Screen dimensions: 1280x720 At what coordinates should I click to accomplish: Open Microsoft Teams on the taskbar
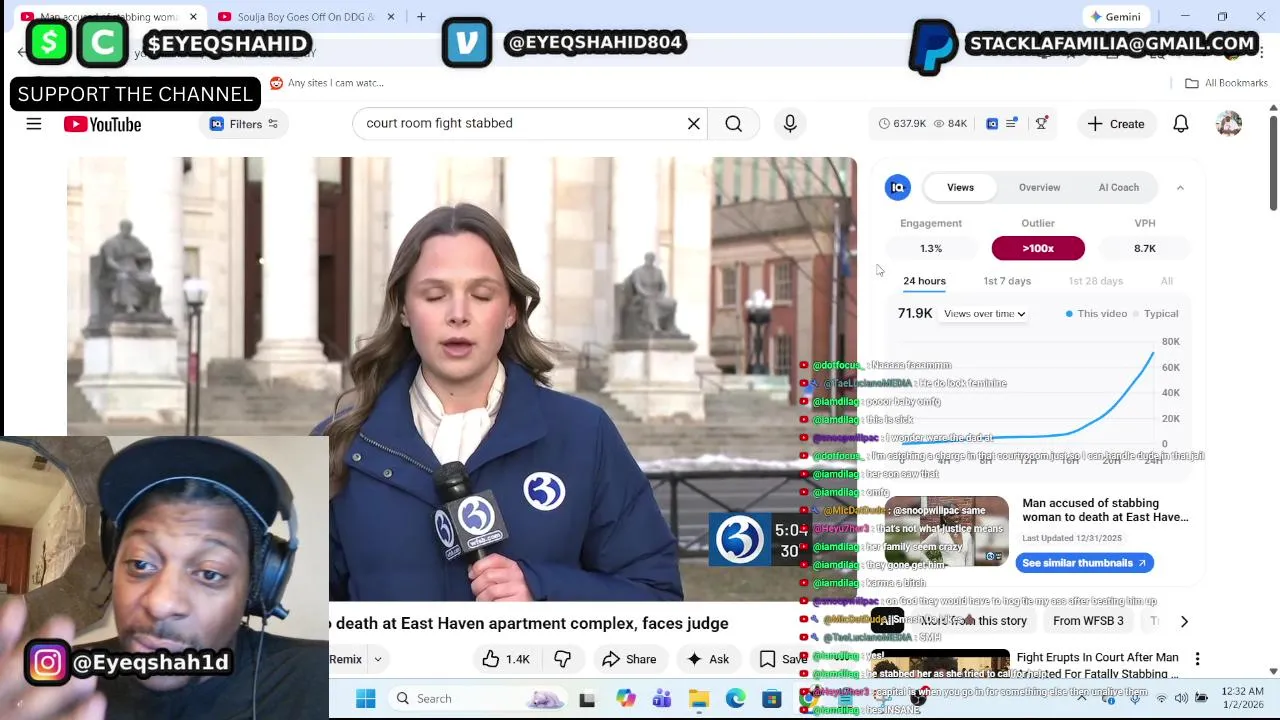coord(662,698)
